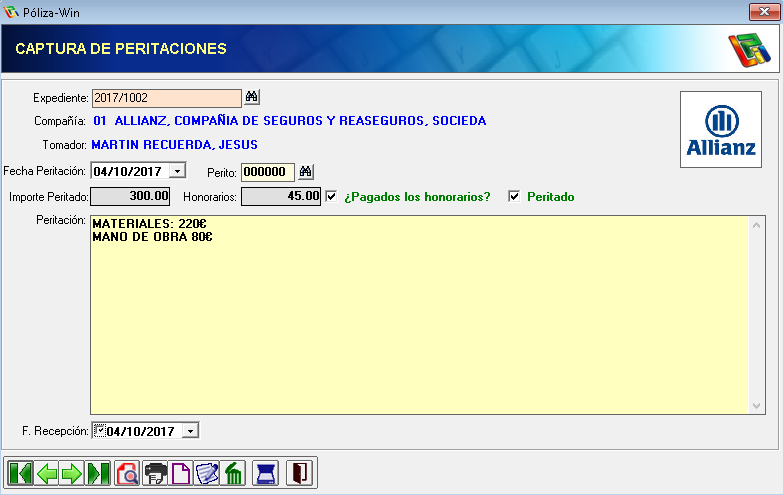Click the text line MATERIALES: 220€
783x495 pixels.
pyautogui.click(x=149, y=223)
